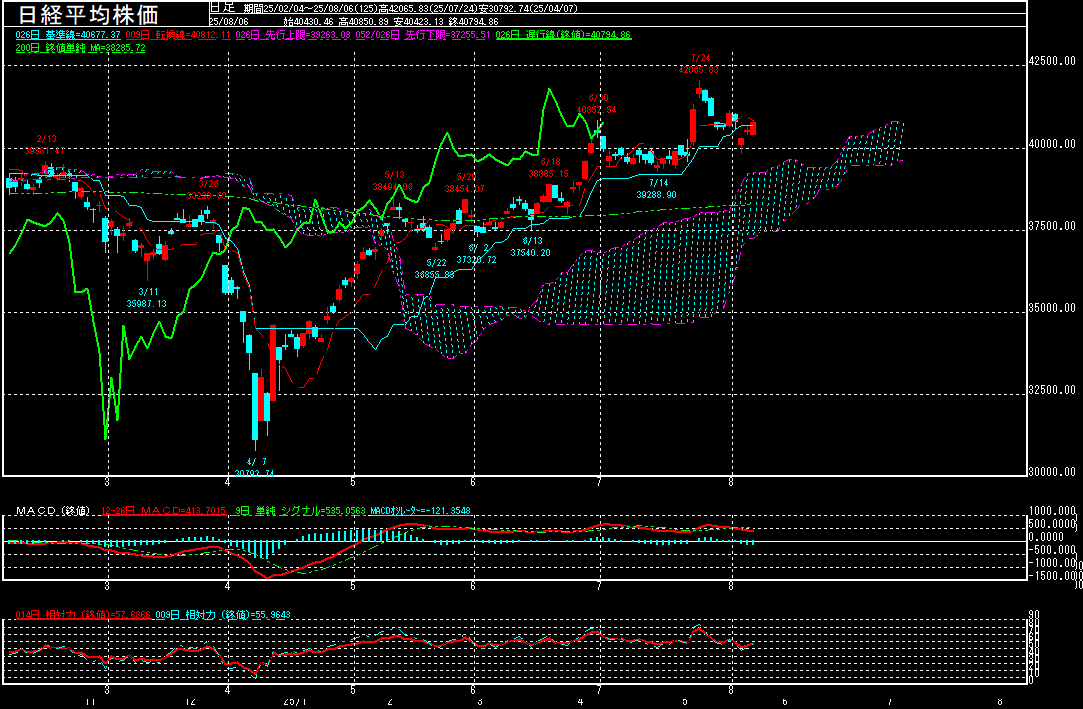Select the 200日 終値単純 MA=38285.72 legend
Viewport: 1083px width, 709px height.
point(80,48)
